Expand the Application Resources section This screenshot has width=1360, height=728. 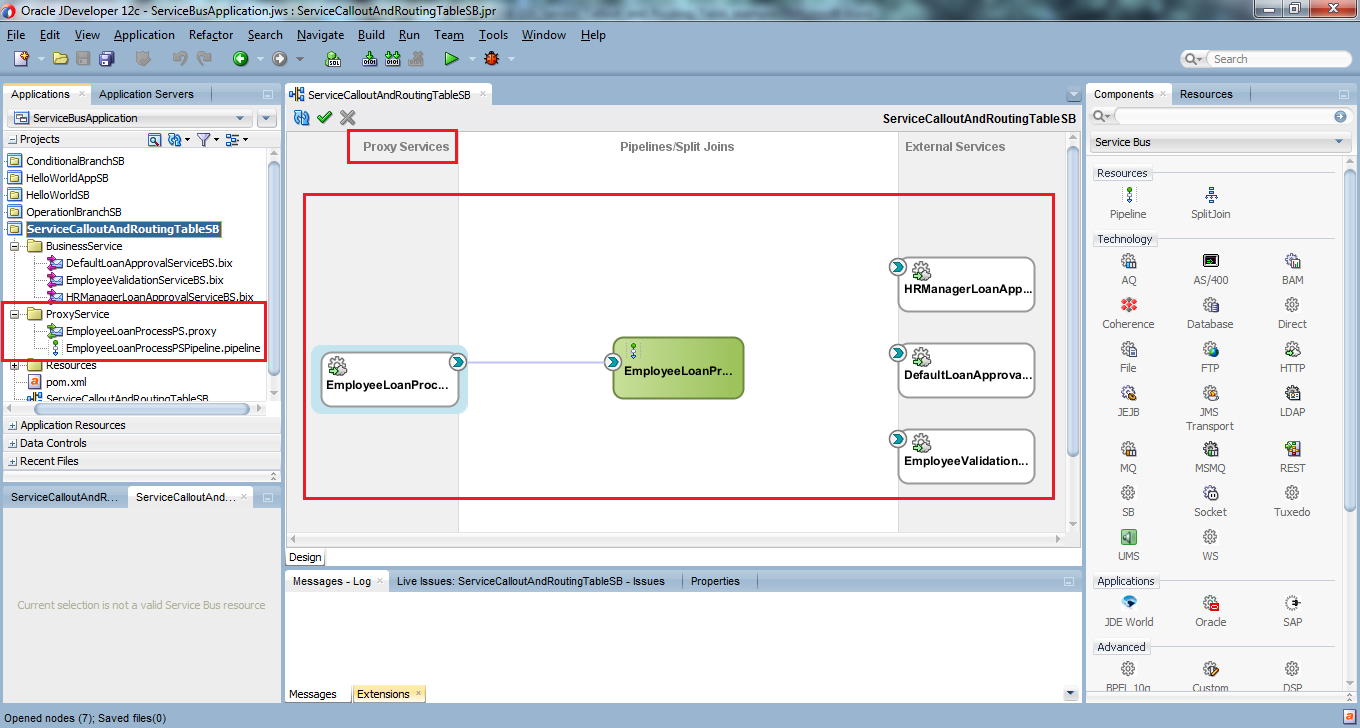[12, 425]
